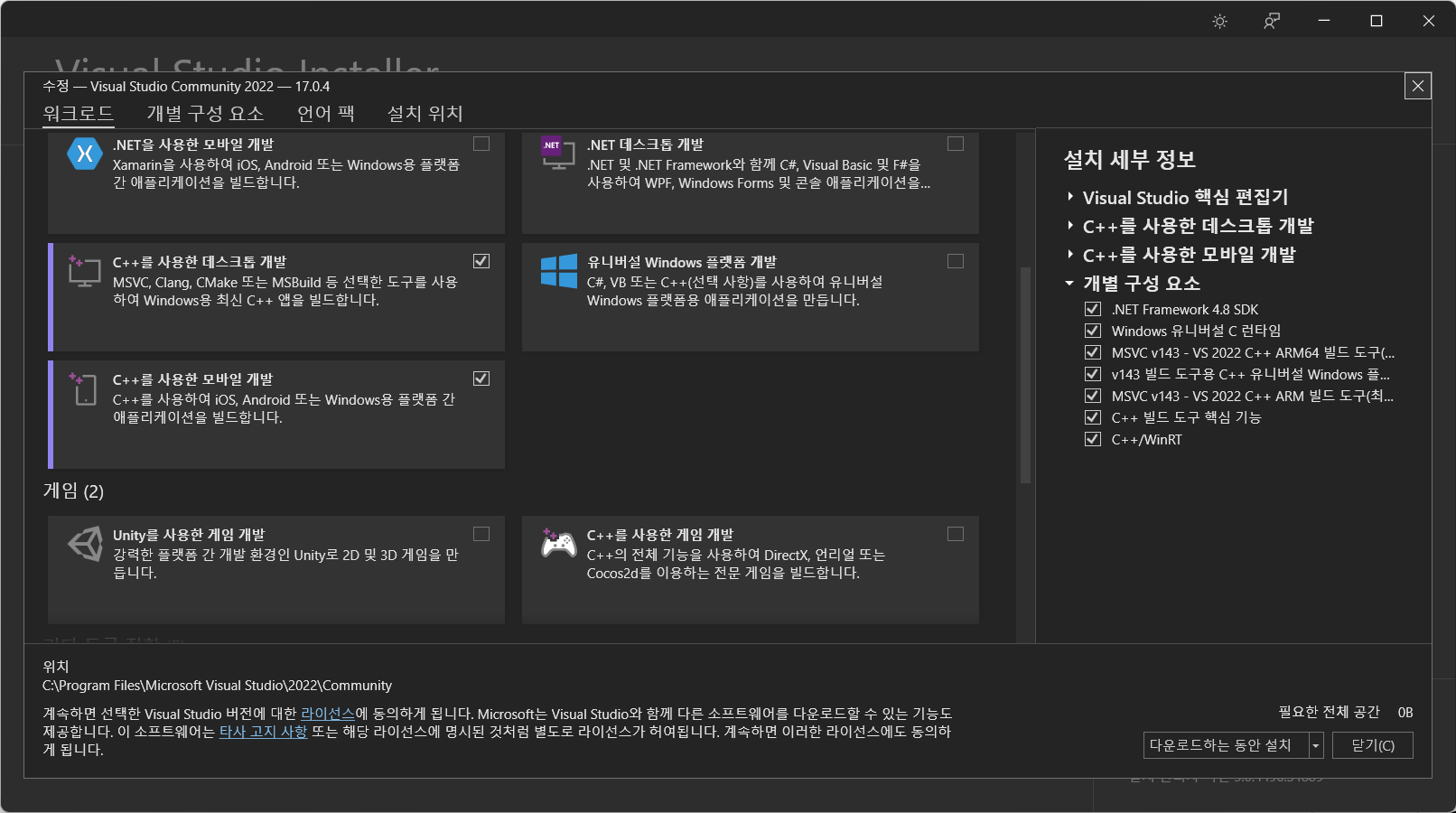
Task: Click the C++ game development gamepad icon
Action: click(558, 543)
